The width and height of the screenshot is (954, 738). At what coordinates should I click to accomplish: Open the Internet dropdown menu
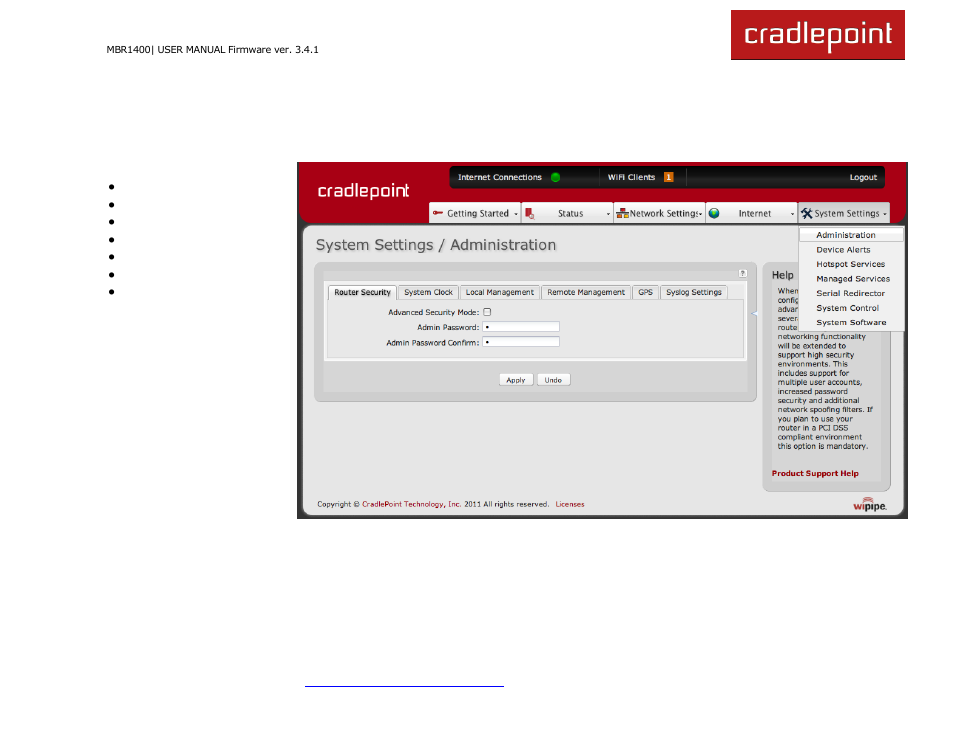tap(751, 213)
